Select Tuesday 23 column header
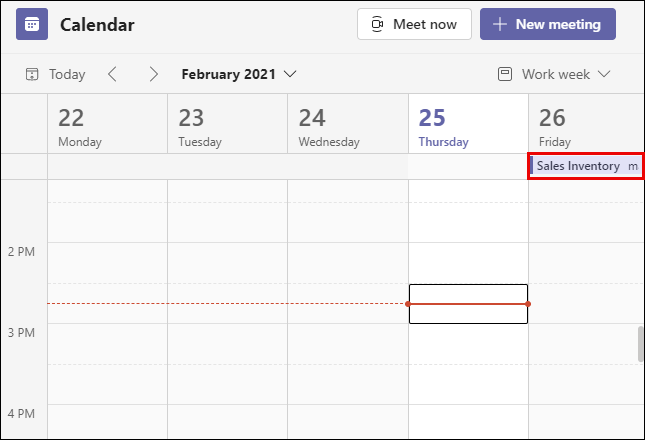Image resolution: width=645 pixels, height=440 pixels. [227, 125]
